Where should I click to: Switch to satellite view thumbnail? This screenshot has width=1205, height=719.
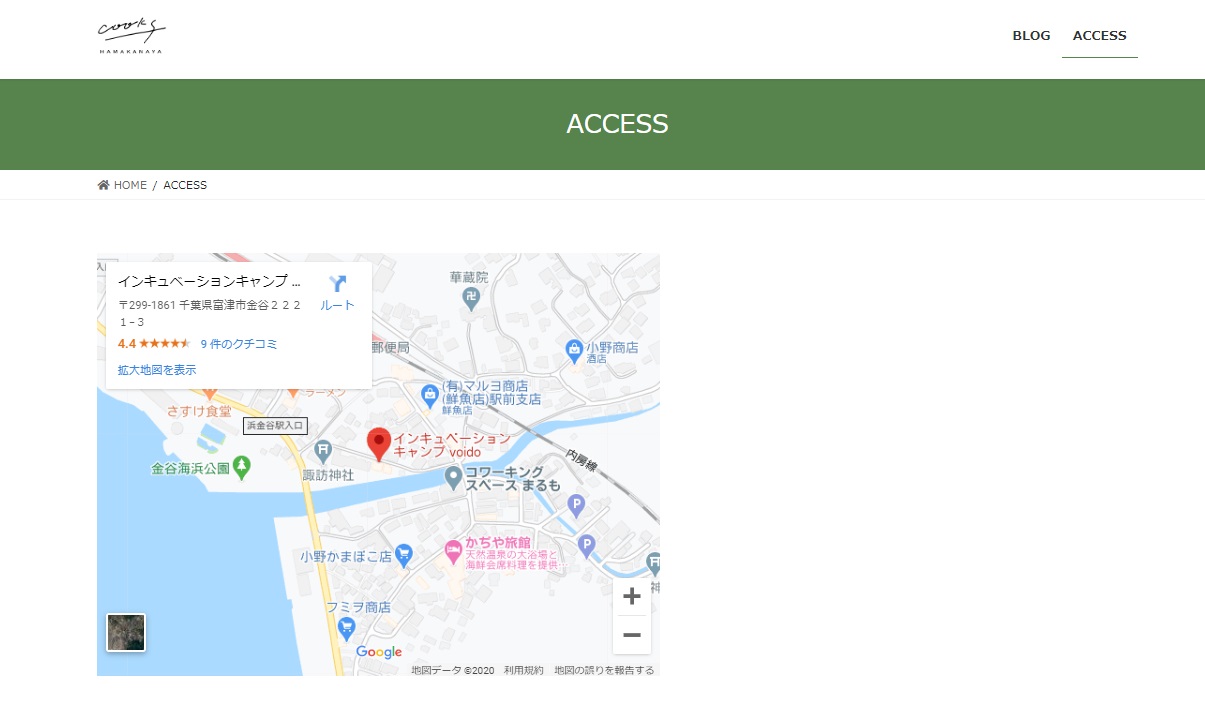[x=126, y=632]
